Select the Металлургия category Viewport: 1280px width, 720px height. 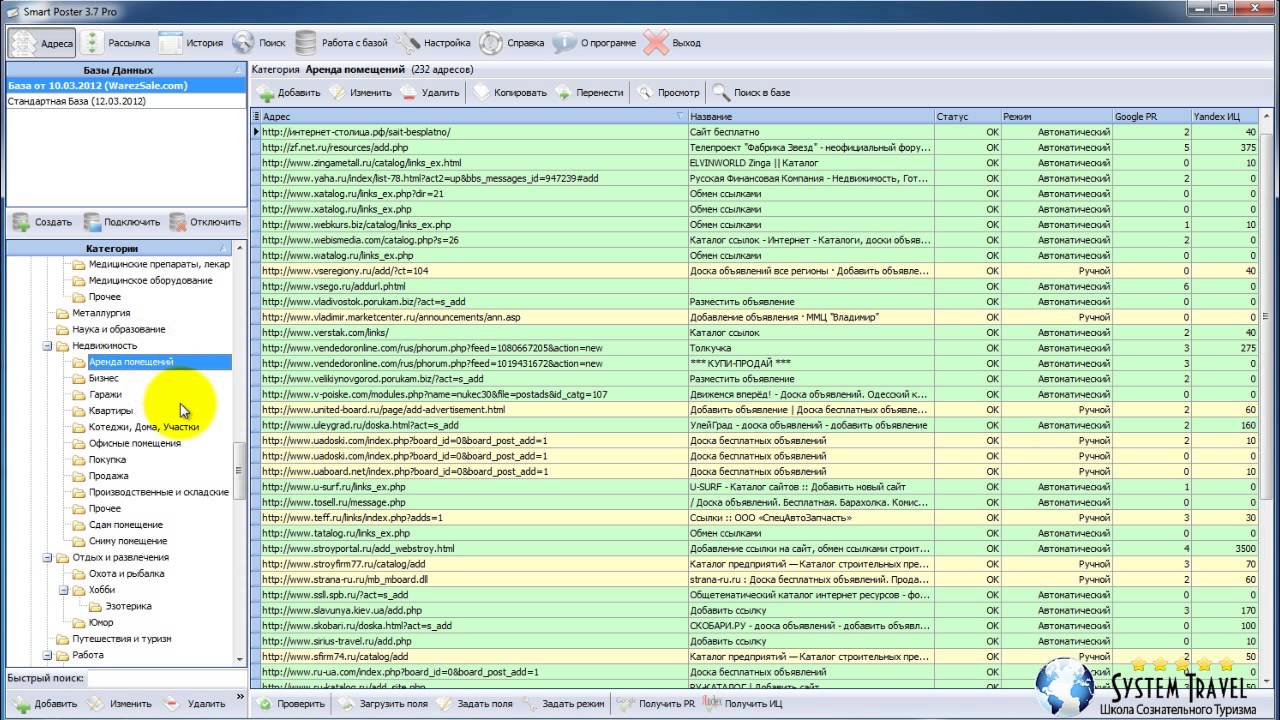[x=101, y=313]
